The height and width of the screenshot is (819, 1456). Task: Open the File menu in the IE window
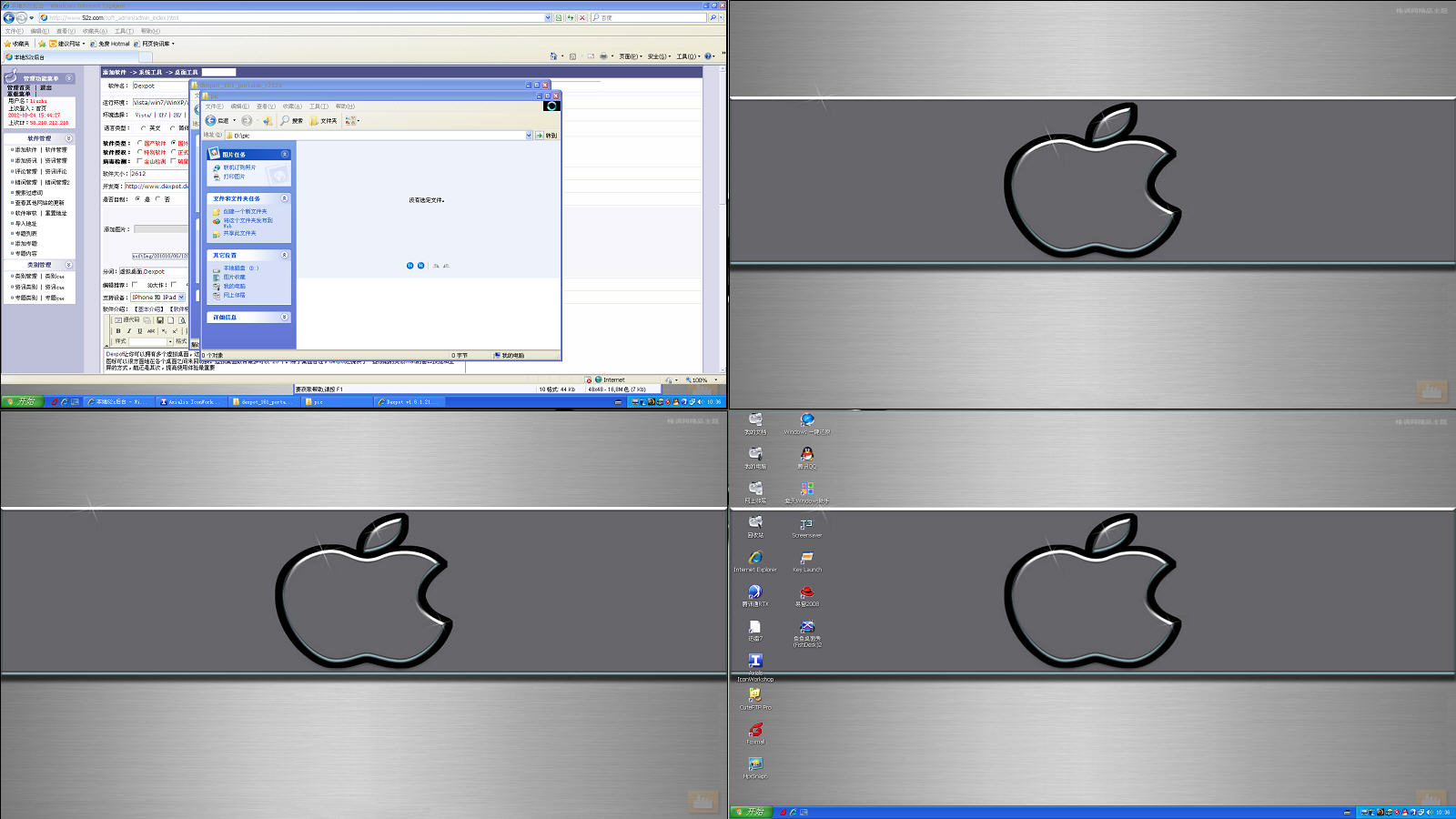(14, 31)
